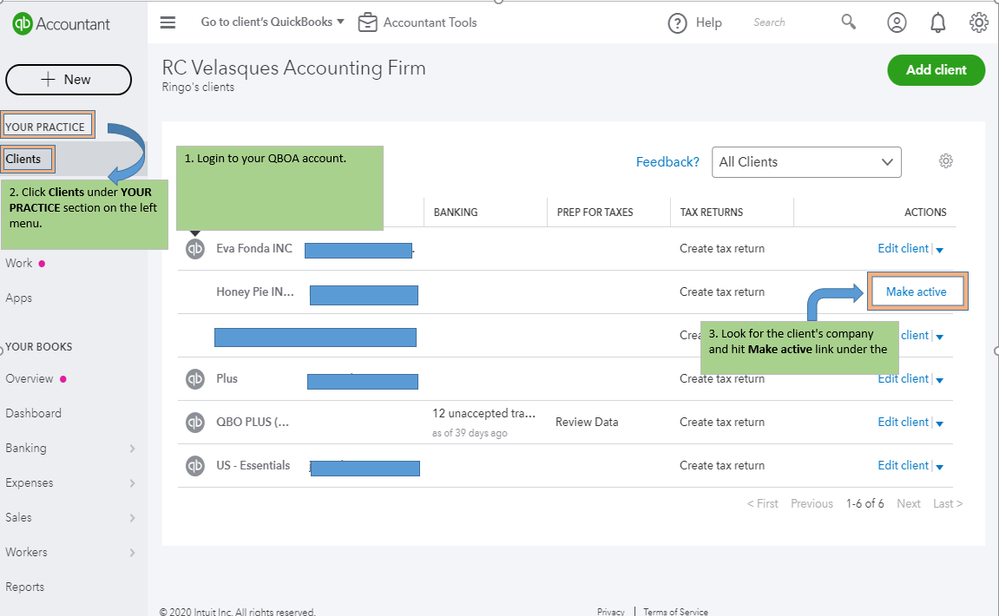Open the settings gear in top bar
The height and width of the screenshot is (616, 999).
[x=978, y=22]
